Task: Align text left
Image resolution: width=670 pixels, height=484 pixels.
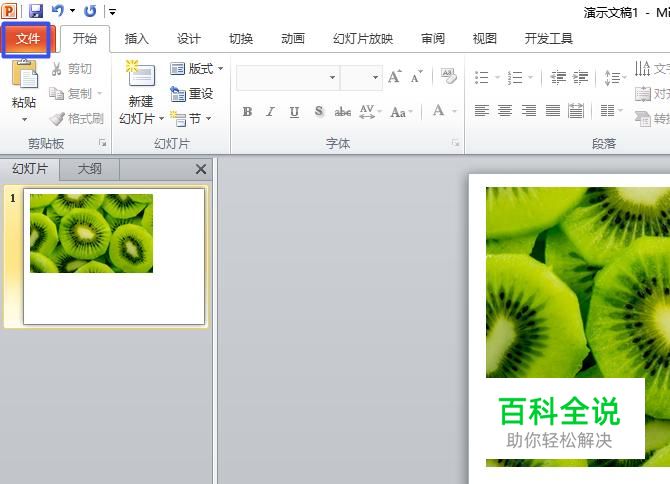Action: click(x=482, y=111)
